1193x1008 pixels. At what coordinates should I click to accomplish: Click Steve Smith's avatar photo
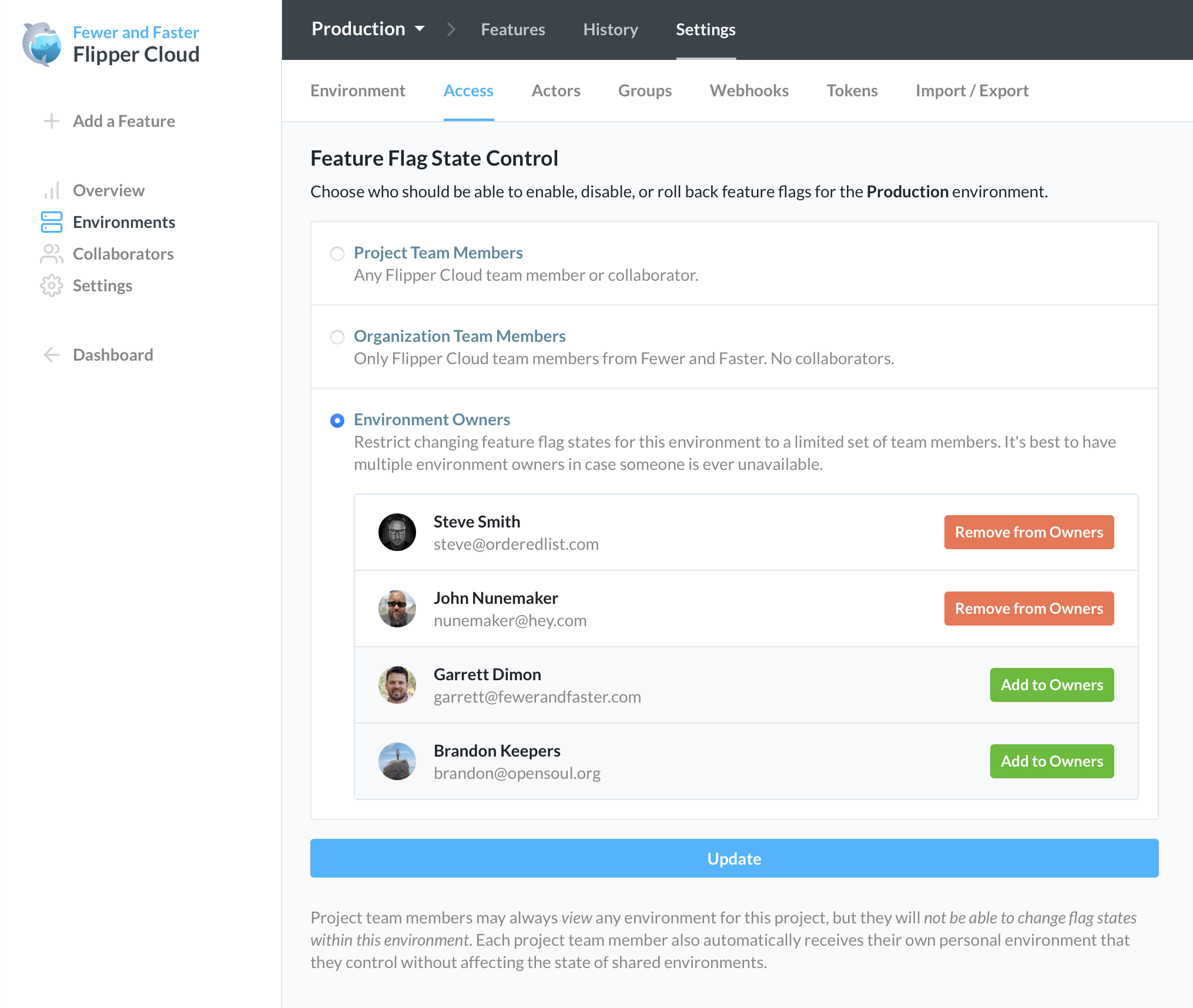[397, 532]
